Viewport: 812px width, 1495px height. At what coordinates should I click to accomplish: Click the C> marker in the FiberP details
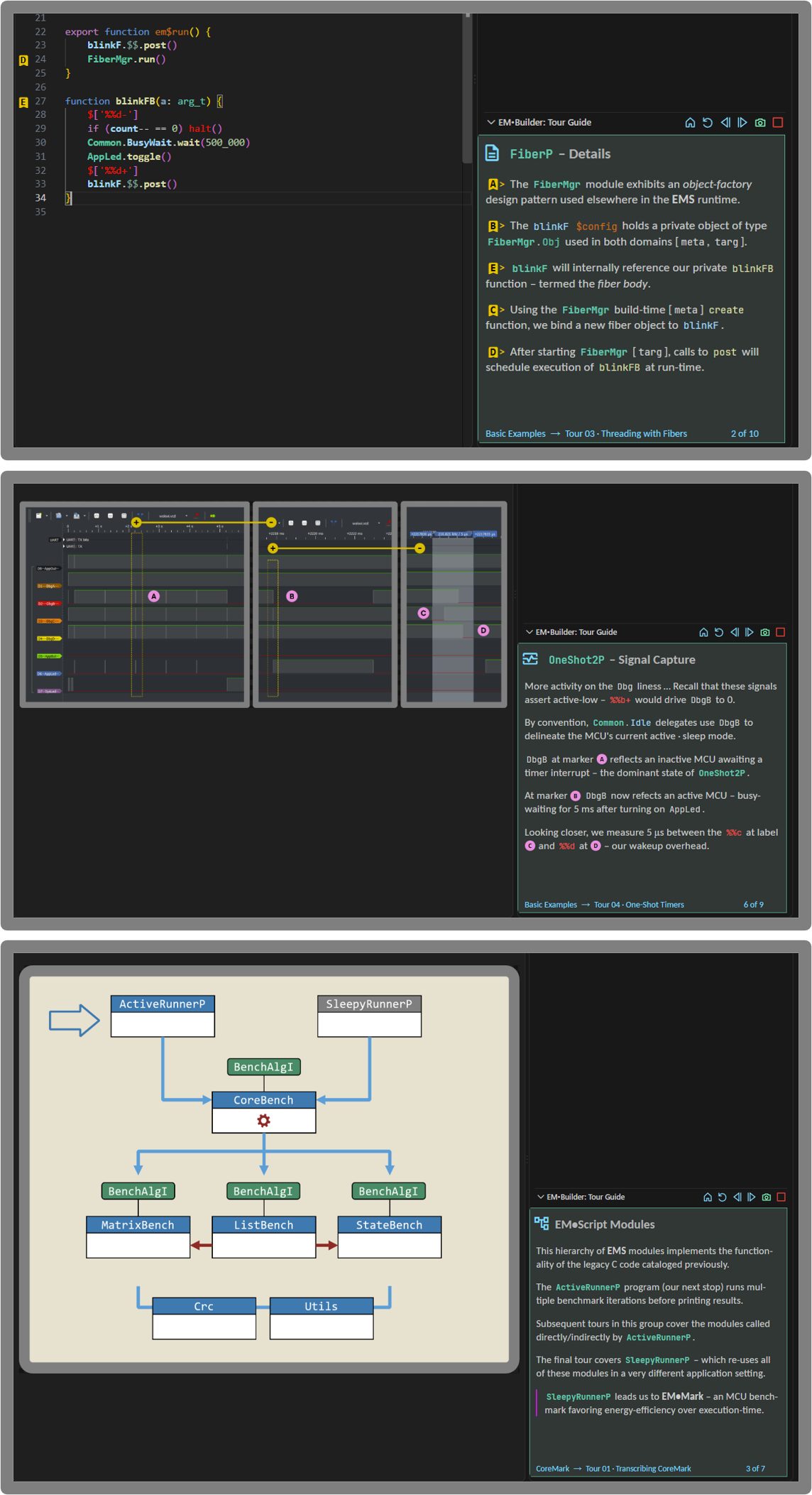[x=495, y=310]
